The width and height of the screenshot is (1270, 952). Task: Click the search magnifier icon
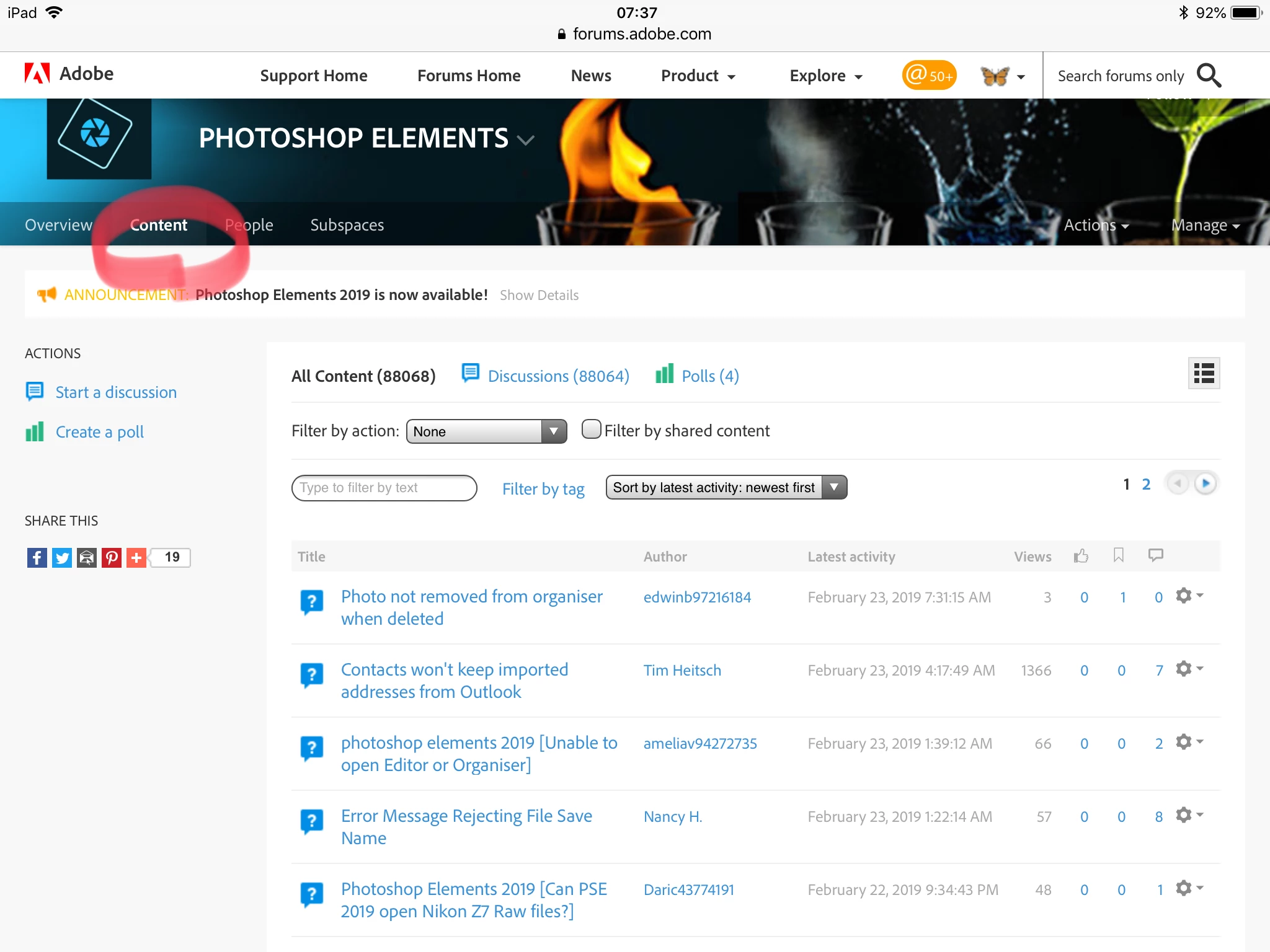coord(1209,76)
